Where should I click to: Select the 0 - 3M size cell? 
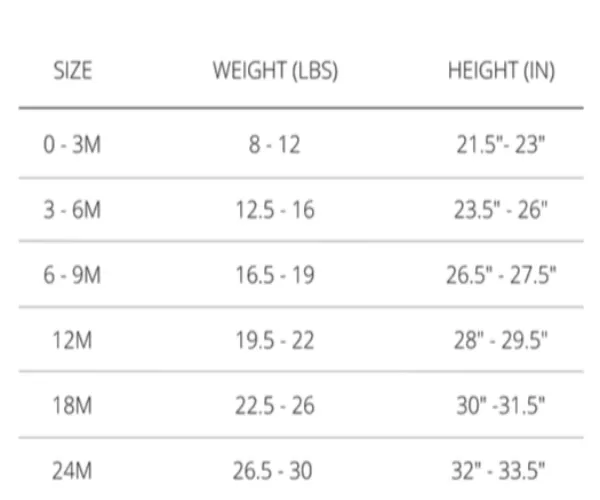pyautogui.click(x=72, y=145)
